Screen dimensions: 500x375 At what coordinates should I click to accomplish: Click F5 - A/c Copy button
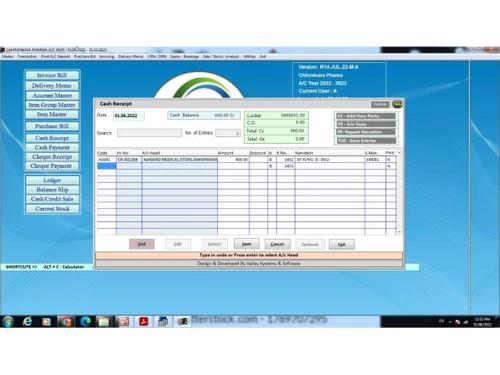coord(366,124)
